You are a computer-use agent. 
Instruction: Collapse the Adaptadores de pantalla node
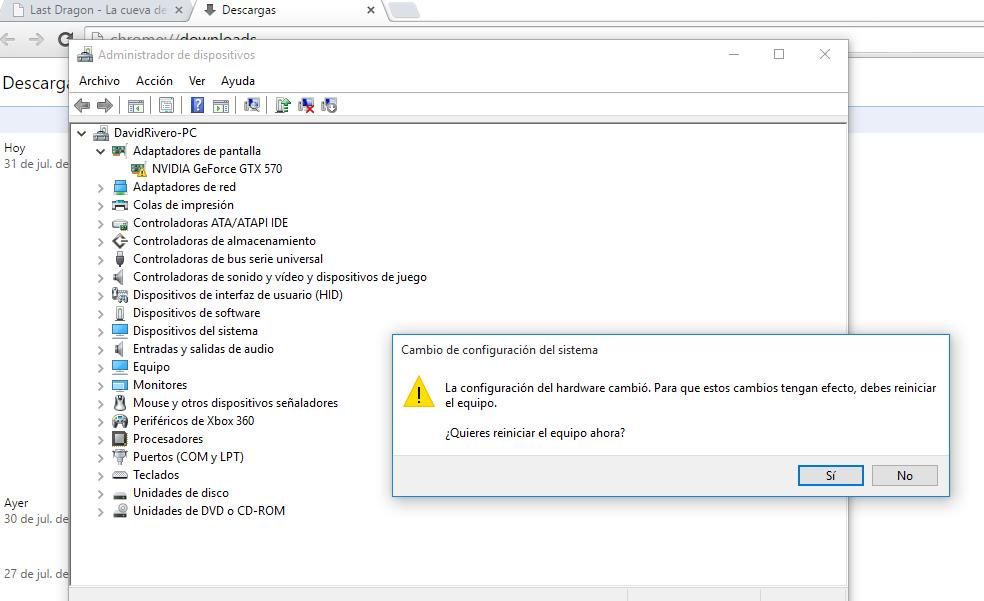(x=101, y=151)
